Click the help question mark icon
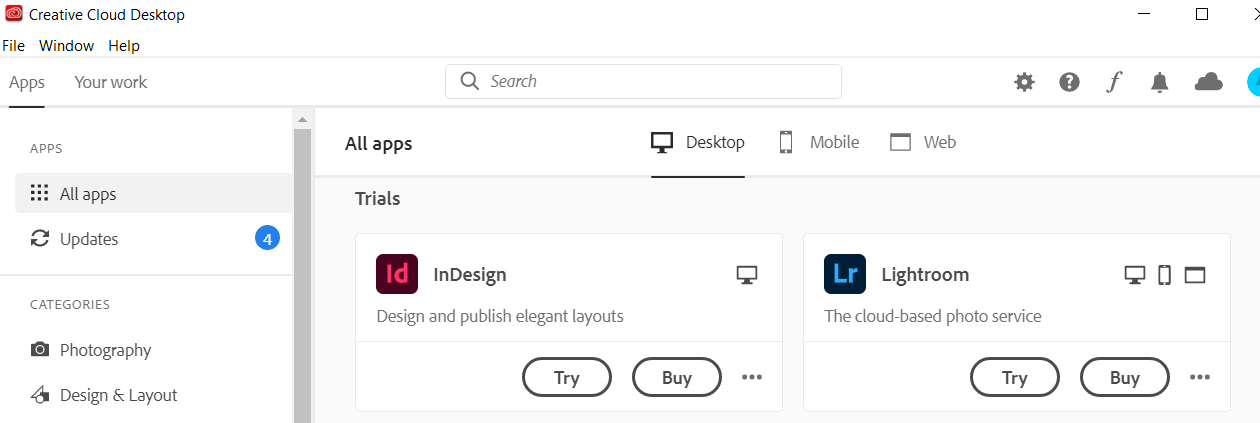Screen dimensions: 1260x423 pyautogui.click(x=1069, y=82)
